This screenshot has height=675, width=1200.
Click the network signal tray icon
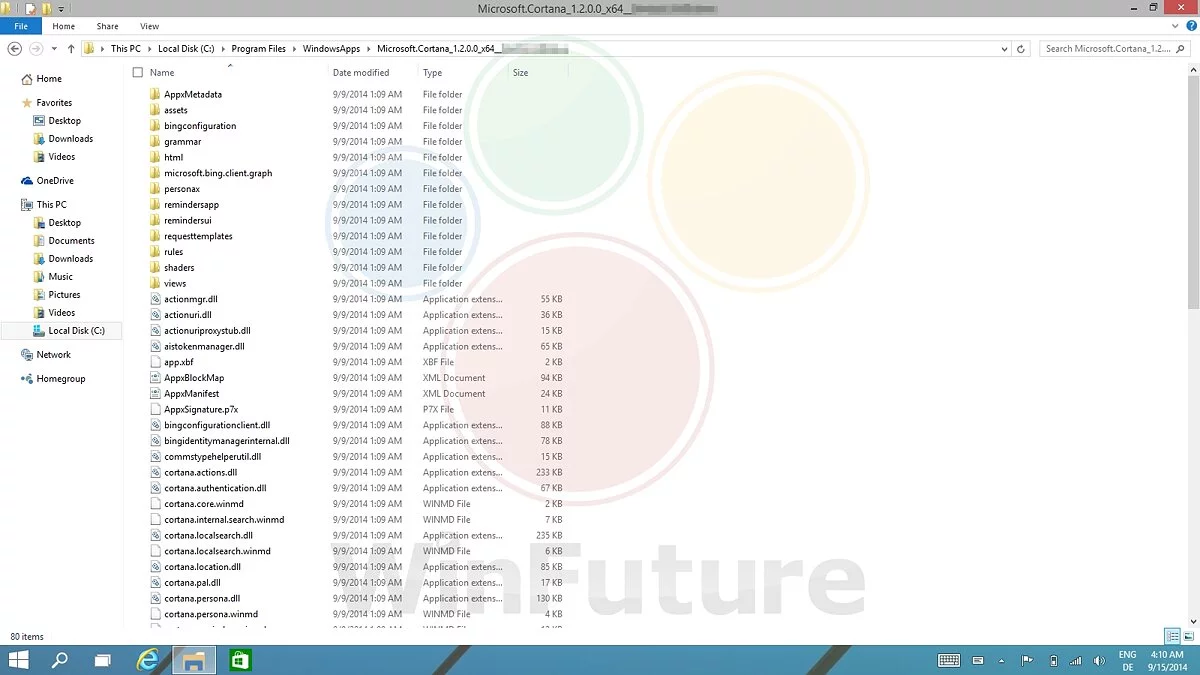pos(1075,660)
